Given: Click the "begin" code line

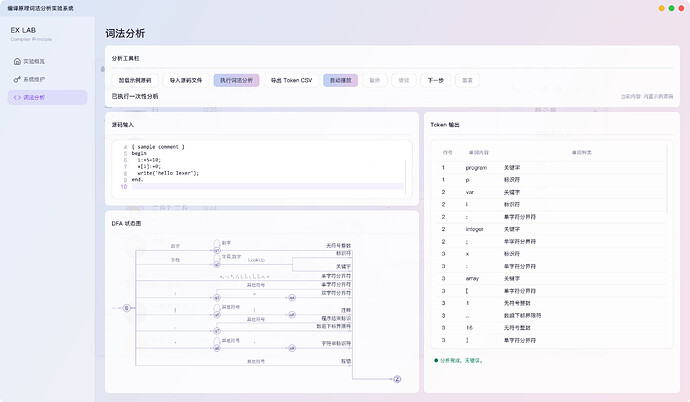Looking at the screenshot, I should pyautogui.click(x=139, y=153).
